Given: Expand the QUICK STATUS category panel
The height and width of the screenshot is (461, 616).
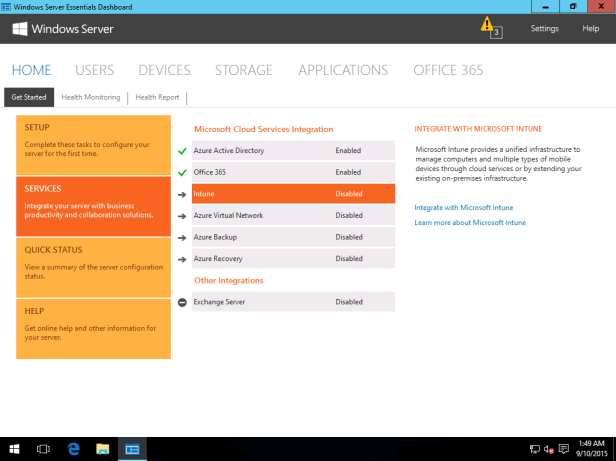Looking at the screenshot, I should [x=94, y=266].
